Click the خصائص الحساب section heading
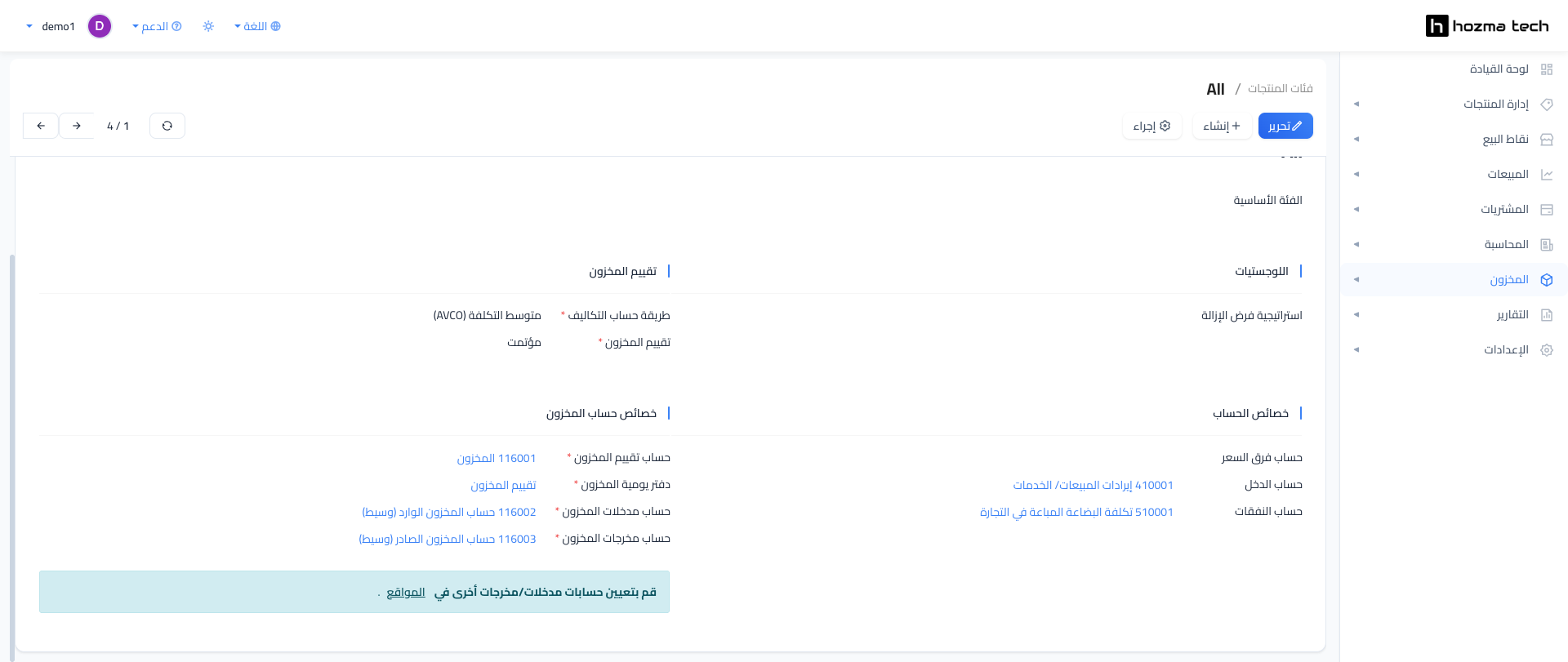This screenshot has width=1568, height=662. click(1251, 413)
